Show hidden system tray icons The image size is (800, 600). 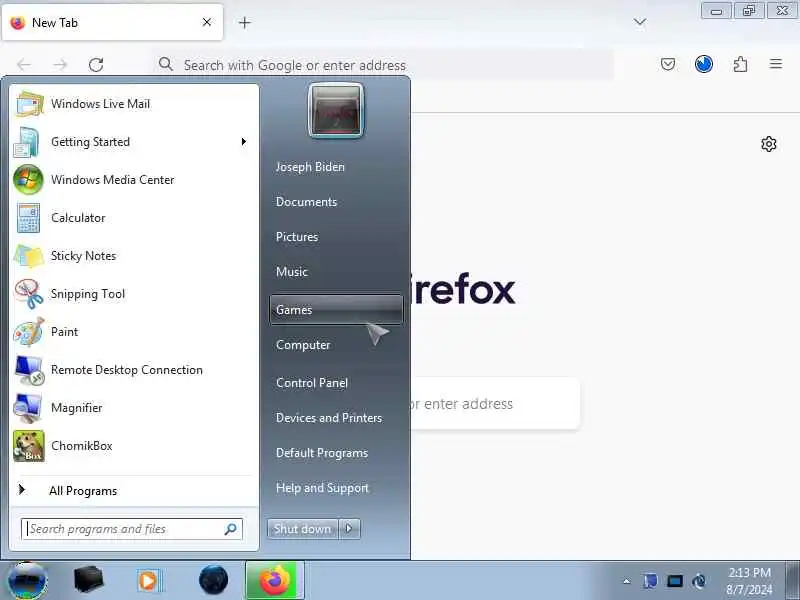point(627,581)
